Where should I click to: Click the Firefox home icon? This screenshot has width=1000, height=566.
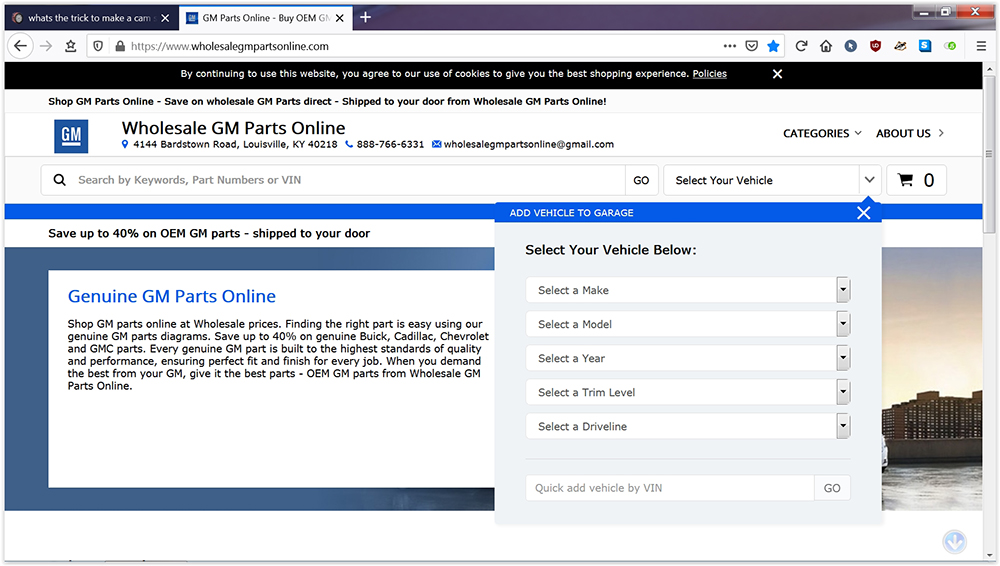(x=826, y=46)
